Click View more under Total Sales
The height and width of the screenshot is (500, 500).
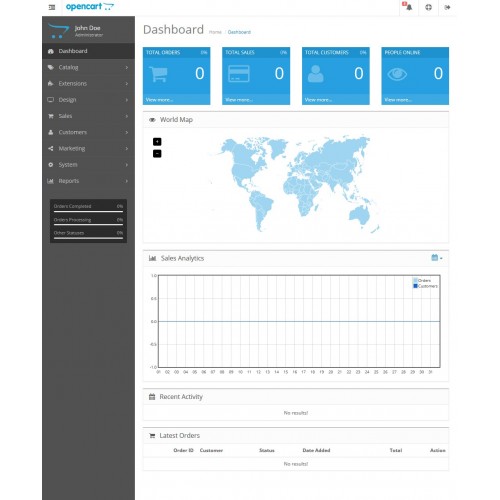239,100
